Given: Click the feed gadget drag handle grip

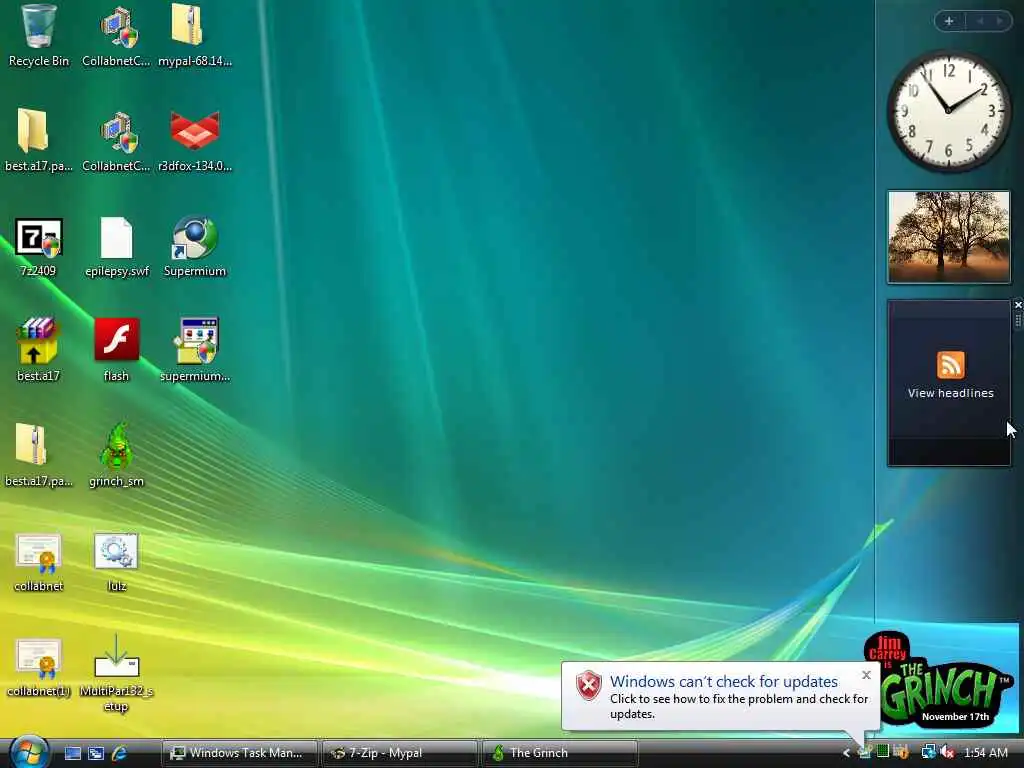Looking at the screenshot, I should click(1017, 320).
